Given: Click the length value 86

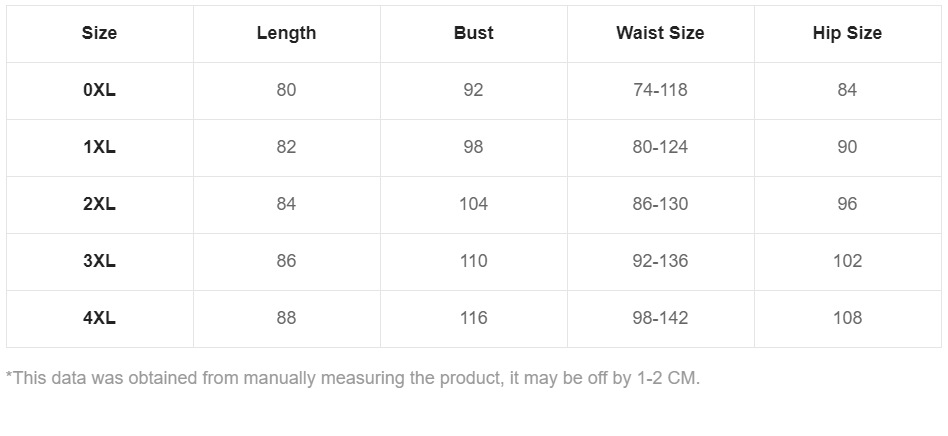Looking at the screenshot, I should (x=286, y=261).
